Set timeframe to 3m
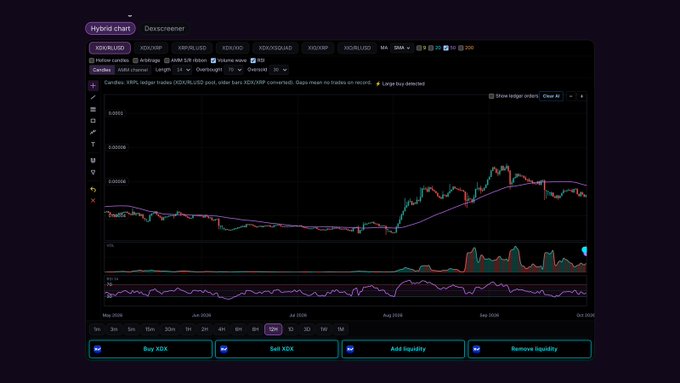 point(114,329)
